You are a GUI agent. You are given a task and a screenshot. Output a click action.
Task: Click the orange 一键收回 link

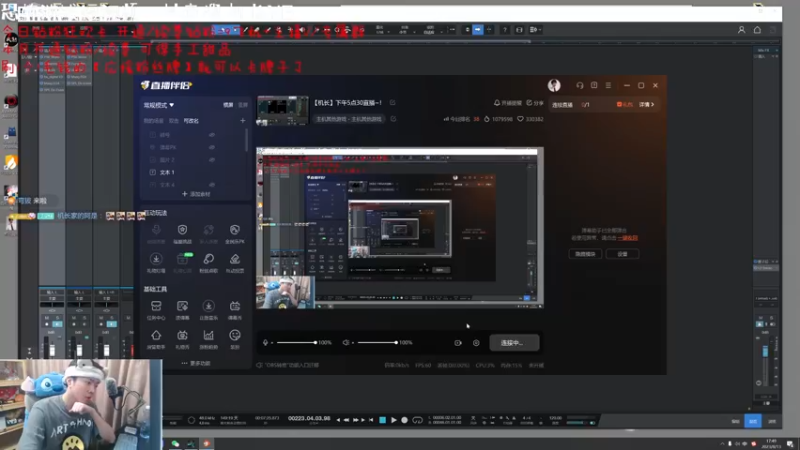[x=628, y=238]
